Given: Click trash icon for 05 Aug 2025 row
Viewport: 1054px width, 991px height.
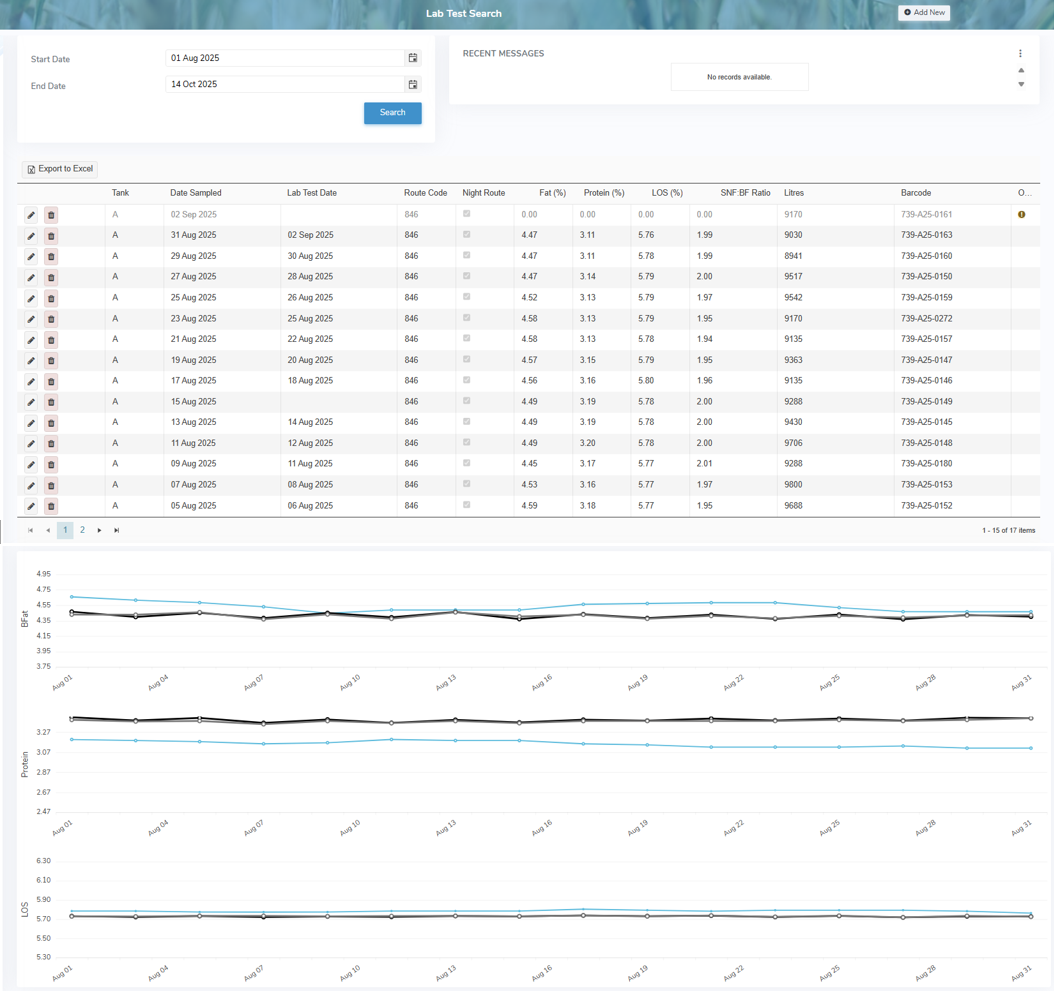Looking at the screenshot, I should 51,507.
